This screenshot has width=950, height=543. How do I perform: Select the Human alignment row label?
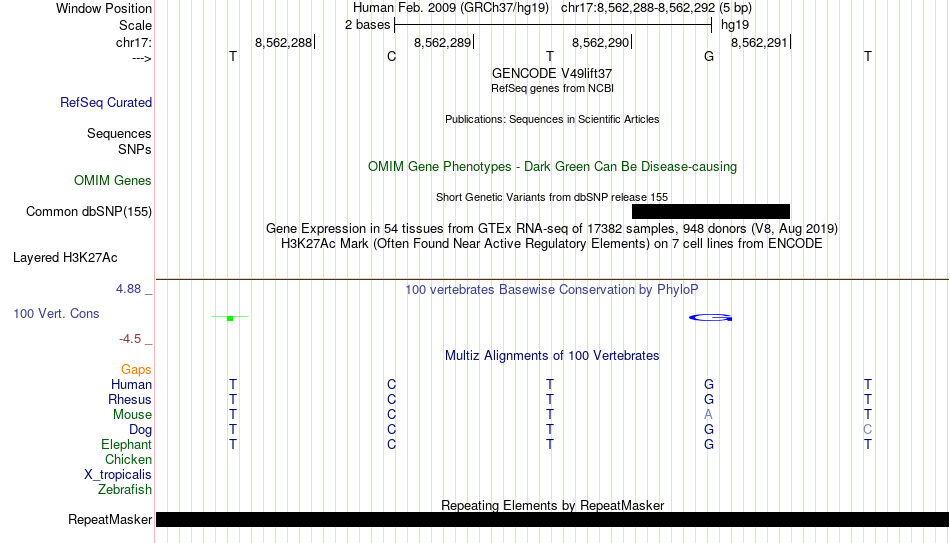pyautogui.click(x=131, y=385)
